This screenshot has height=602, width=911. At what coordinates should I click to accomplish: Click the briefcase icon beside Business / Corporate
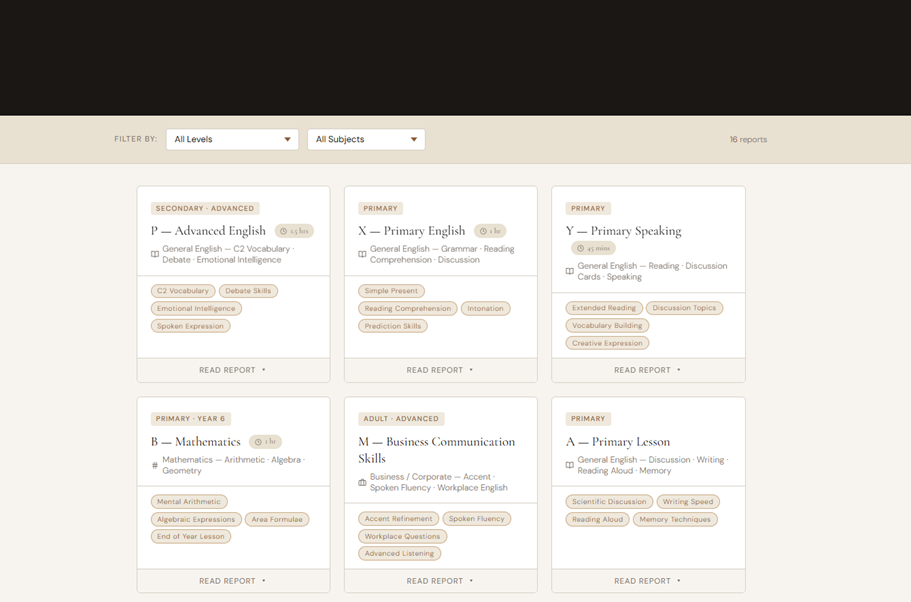[x=362, y=482]
